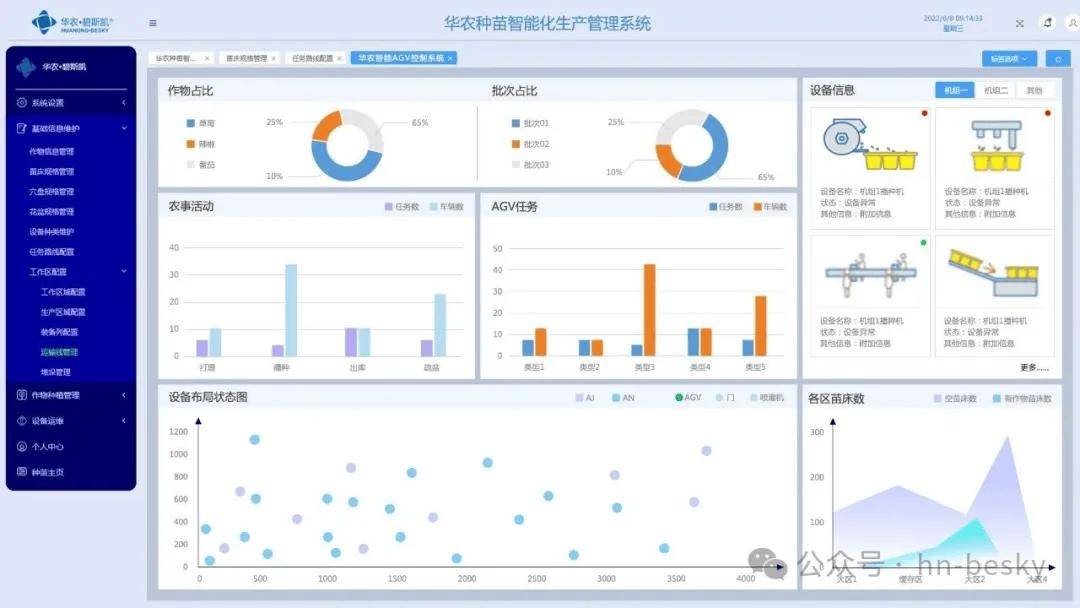Open device card showing workers at conveyor
1080x608 pixels.
870,296
